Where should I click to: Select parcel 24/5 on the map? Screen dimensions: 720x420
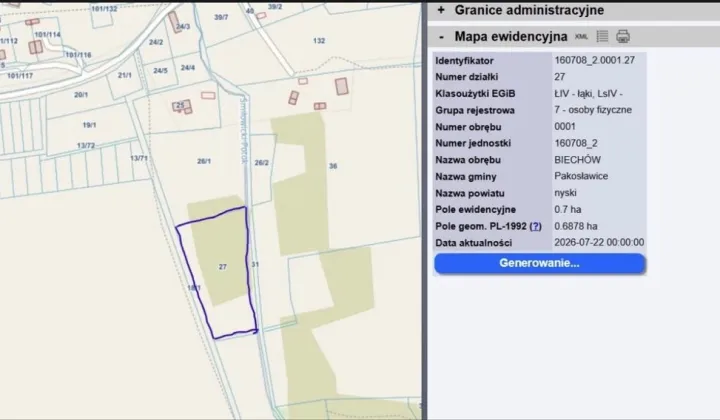pyautogui.click(x=160, y=71)
